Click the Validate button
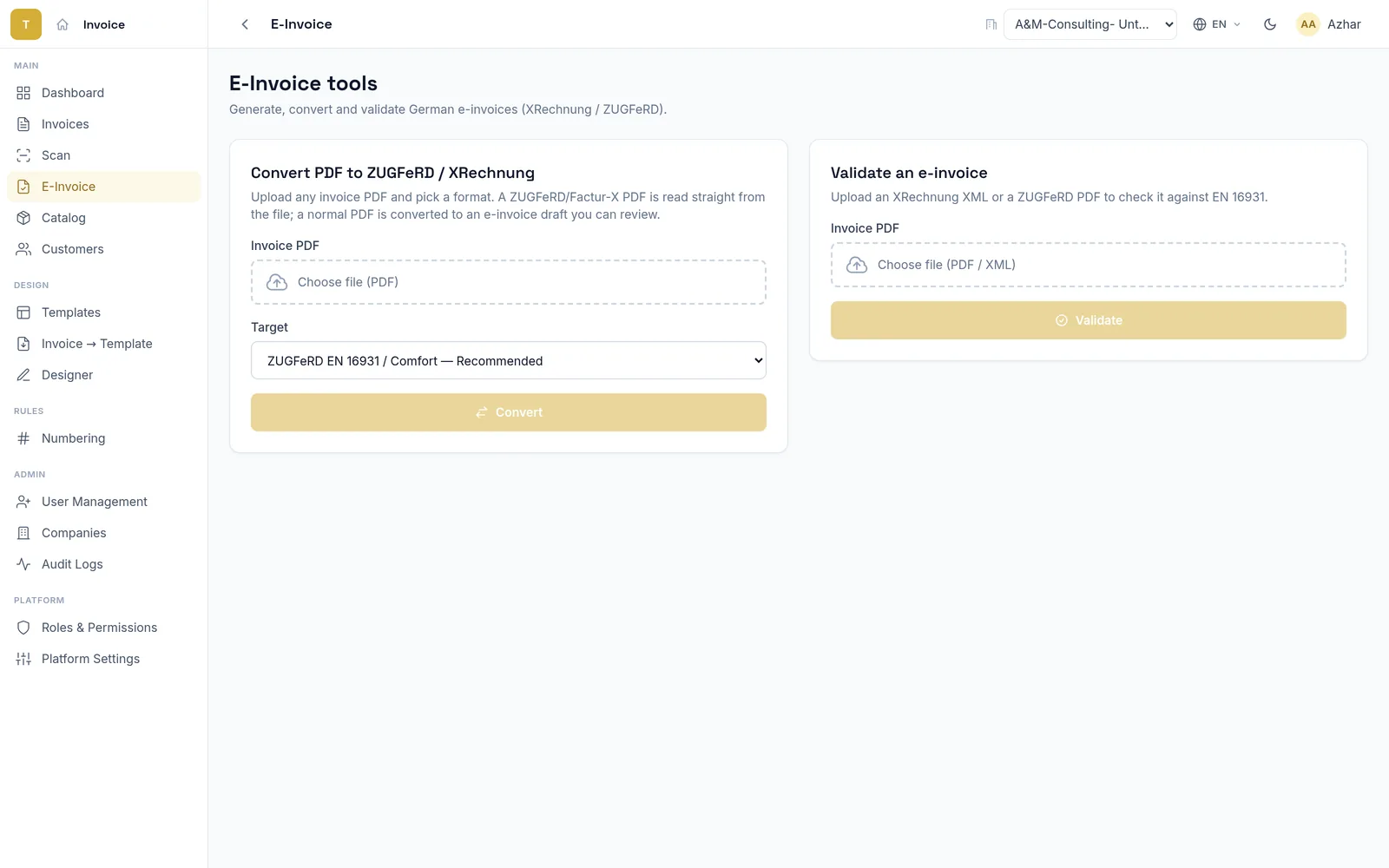 [1089, 320]
